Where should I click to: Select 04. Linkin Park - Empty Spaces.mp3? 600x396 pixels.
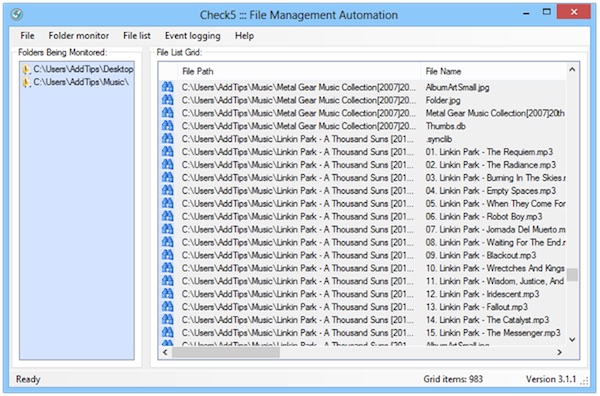point(491,191)
